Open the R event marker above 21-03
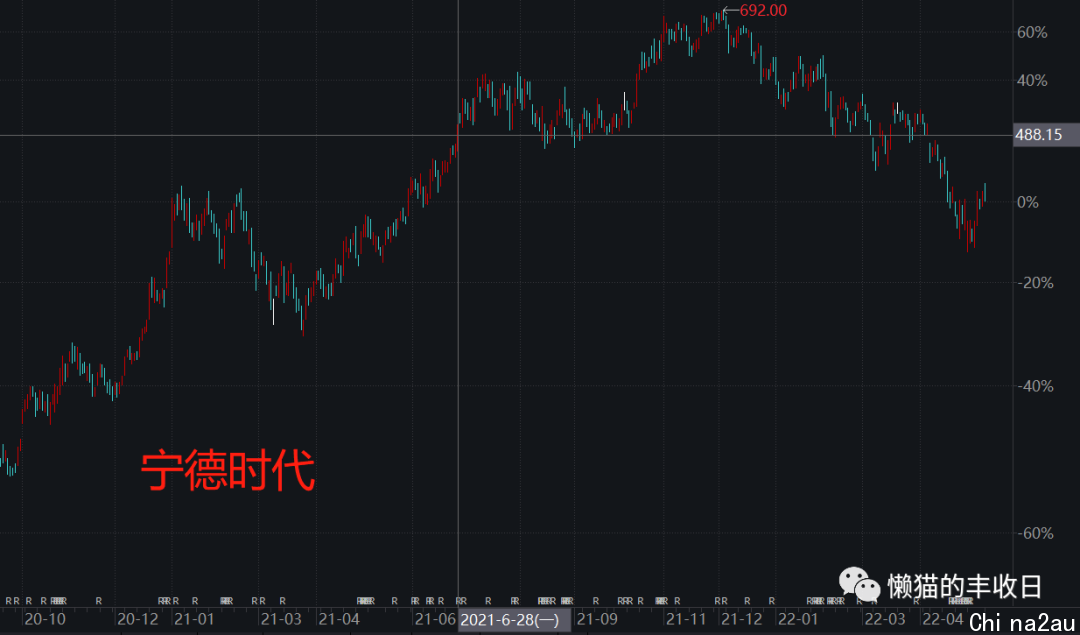The width and height of the screenshot is (1080, 635). (282, 601)
